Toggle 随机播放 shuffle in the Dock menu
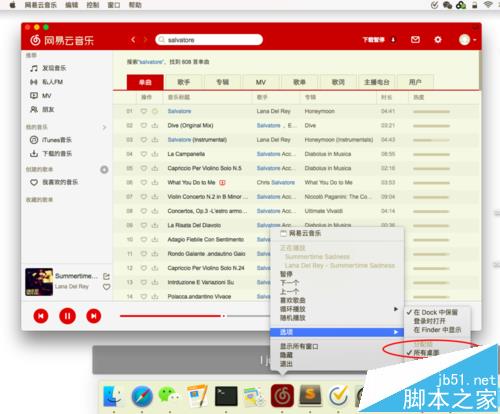The width and height of the screenshot is (500, 414). pyautogui.click(x=292, y=318)
